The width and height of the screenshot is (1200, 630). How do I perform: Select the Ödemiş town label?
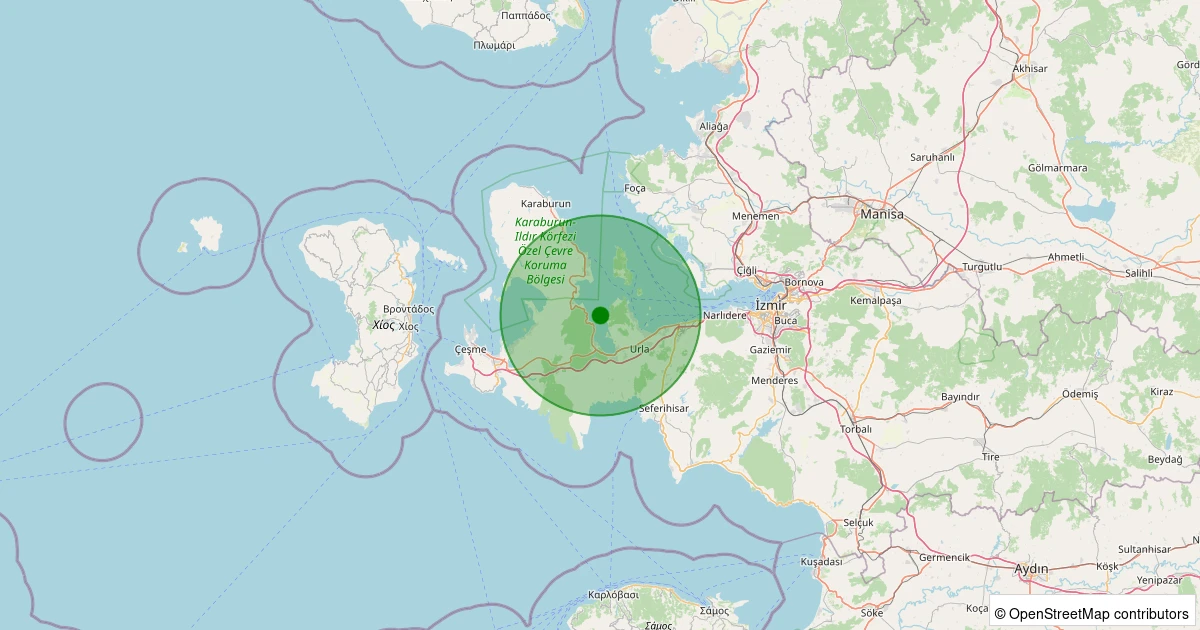(x=1080, y=394)
